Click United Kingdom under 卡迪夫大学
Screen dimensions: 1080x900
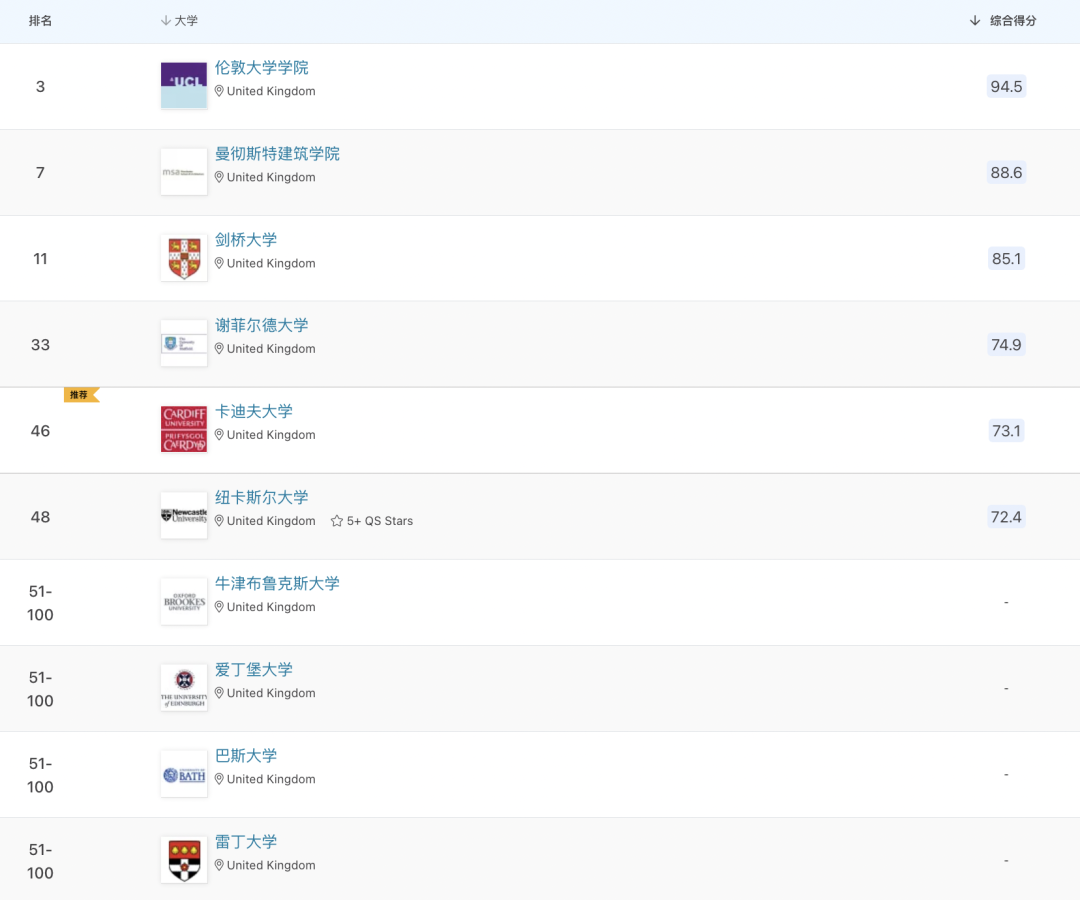pos(271,435)
